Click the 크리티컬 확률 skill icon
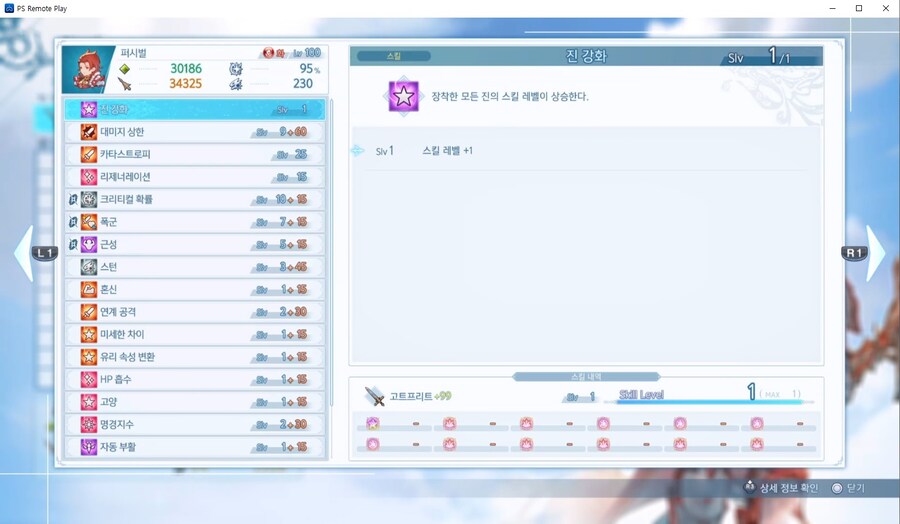Viewport: 900px width, 524px height. (x=88, y=199)
